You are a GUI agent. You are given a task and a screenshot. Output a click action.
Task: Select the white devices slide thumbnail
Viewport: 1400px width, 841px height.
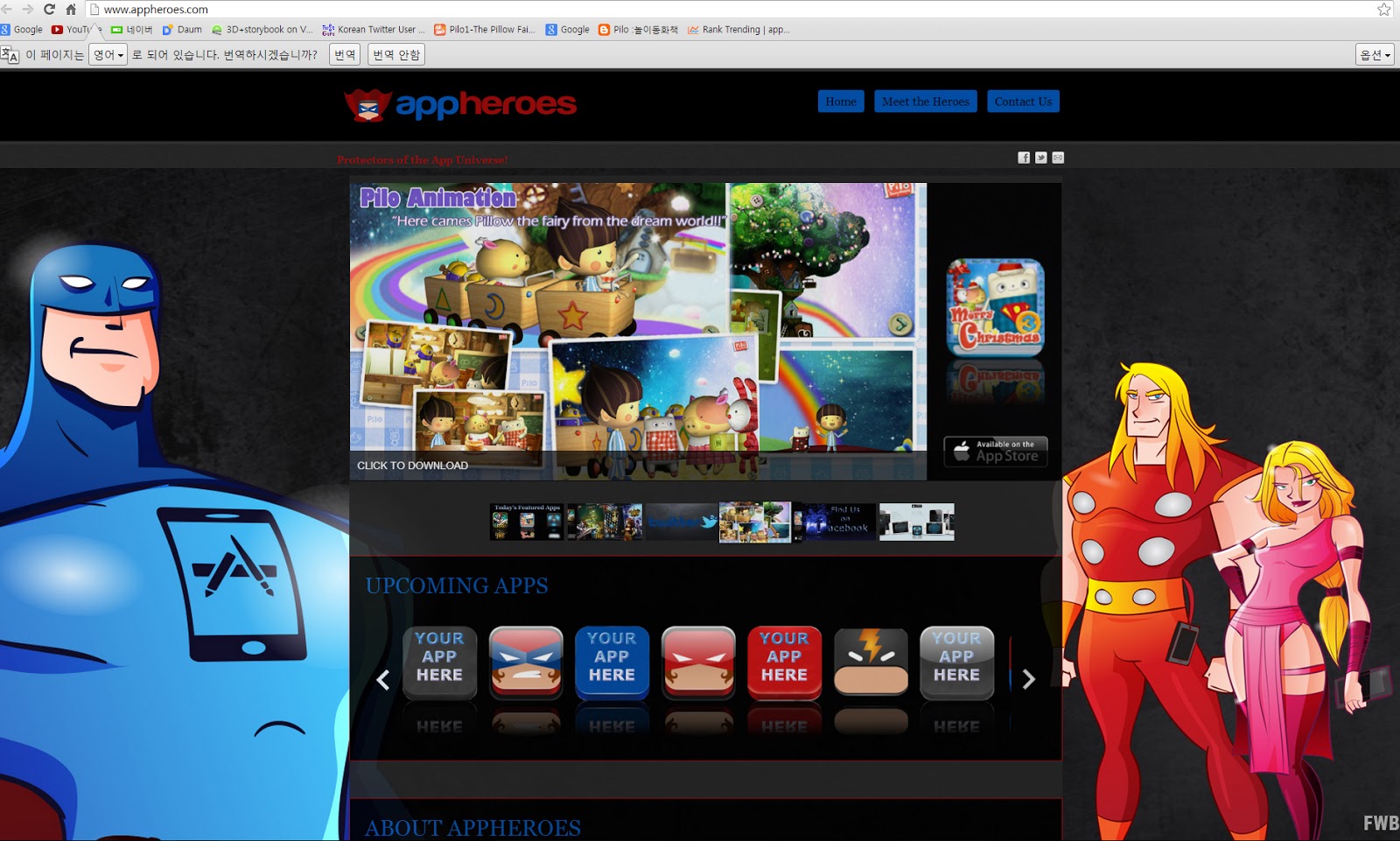click(x=917, y=522)
